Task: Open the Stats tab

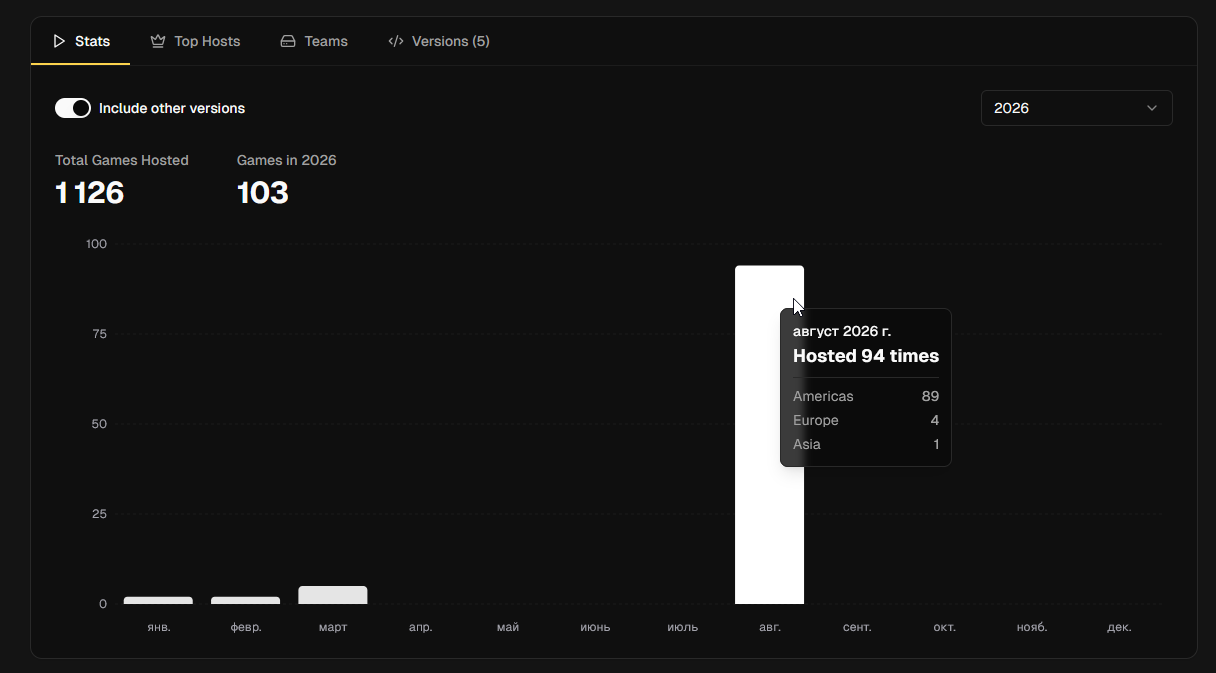Action: (x=81, y=41)
